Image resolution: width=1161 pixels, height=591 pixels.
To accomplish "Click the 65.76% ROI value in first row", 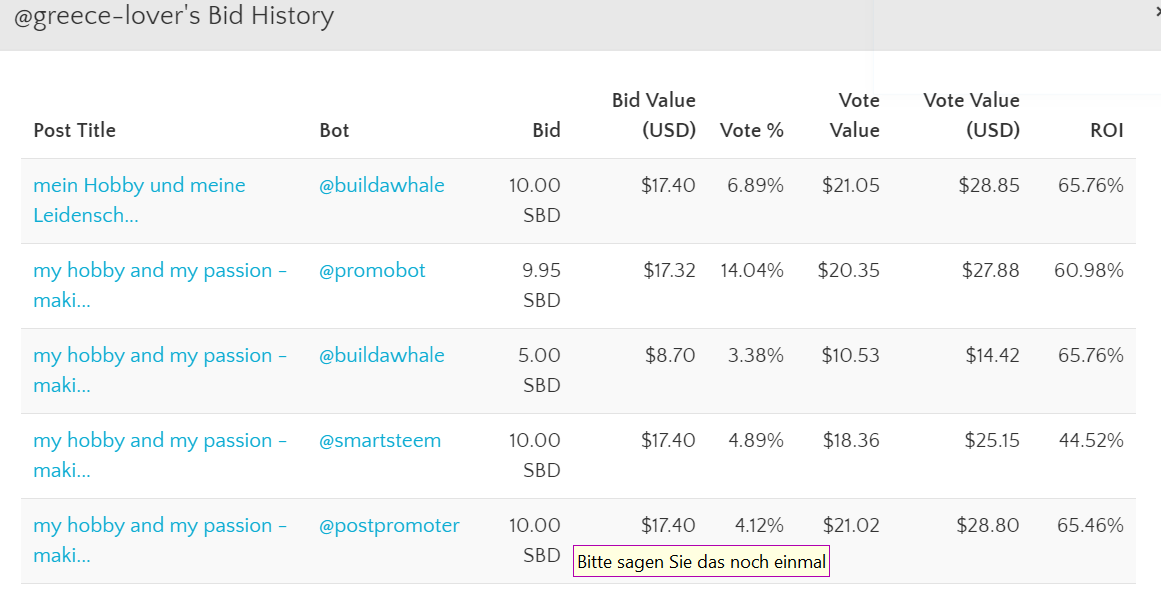I will pyautogui.click(x=1090, y=185).
